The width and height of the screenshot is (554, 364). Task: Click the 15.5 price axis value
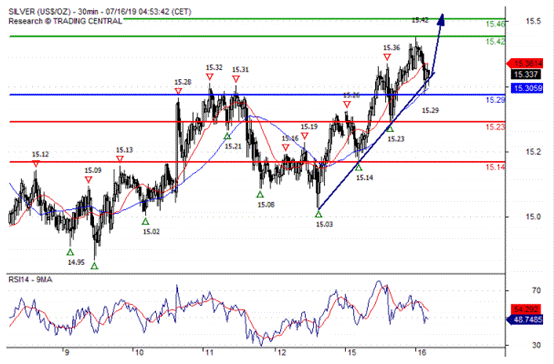tap(533, 21)
